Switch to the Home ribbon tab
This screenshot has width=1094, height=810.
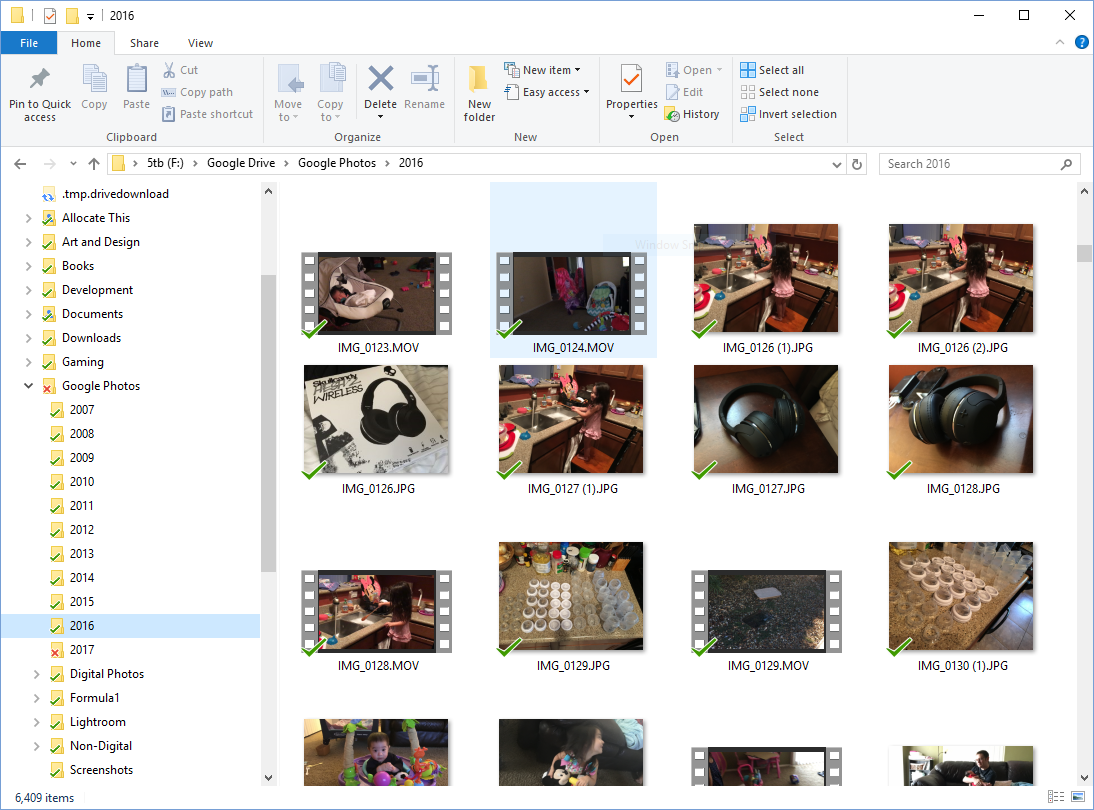(x=86, y=43)
